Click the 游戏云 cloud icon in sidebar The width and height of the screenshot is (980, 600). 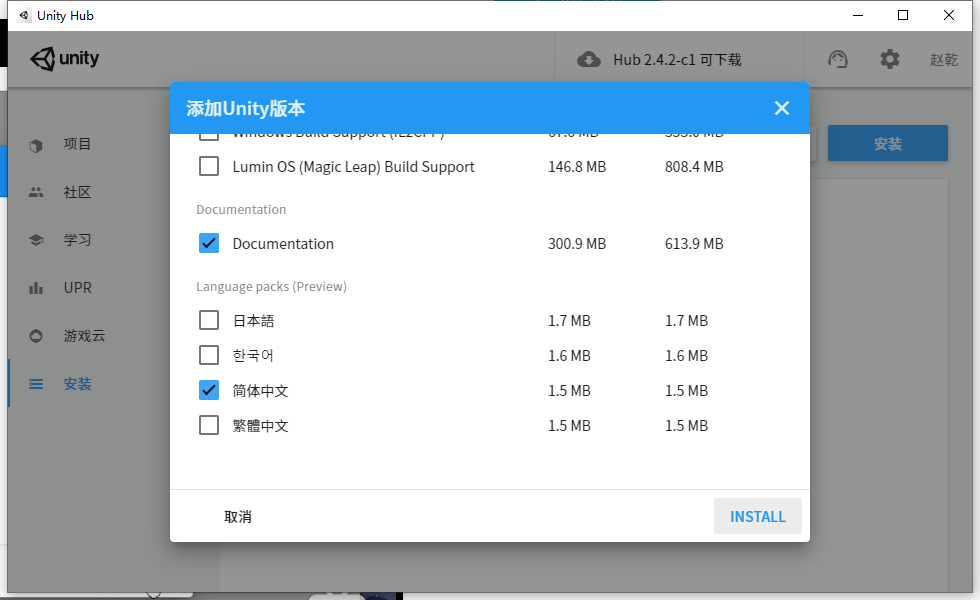tap(36, 336)
